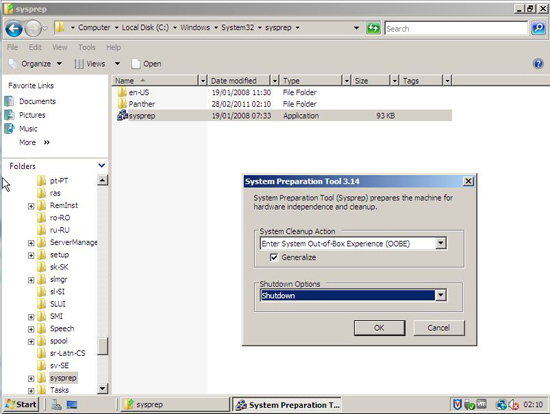Click folder tree scrollbar down arrow

click(x=102, y=388)
